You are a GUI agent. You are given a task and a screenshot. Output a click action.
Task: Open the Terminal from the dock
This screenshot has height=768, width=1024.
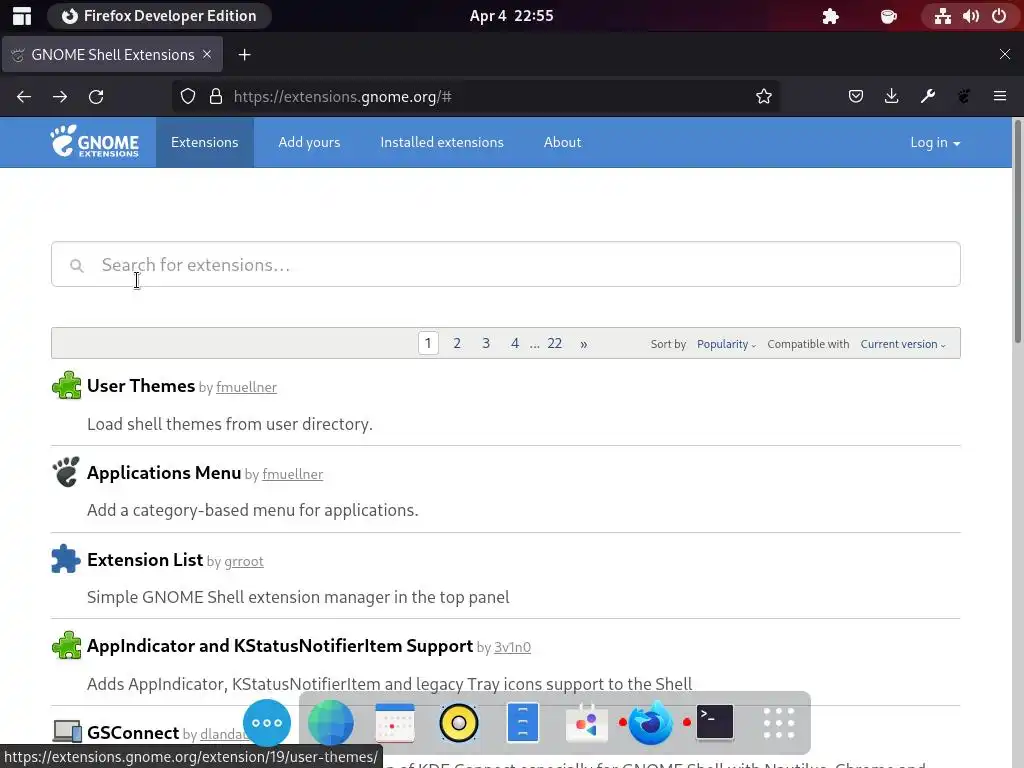pos(714,722)
